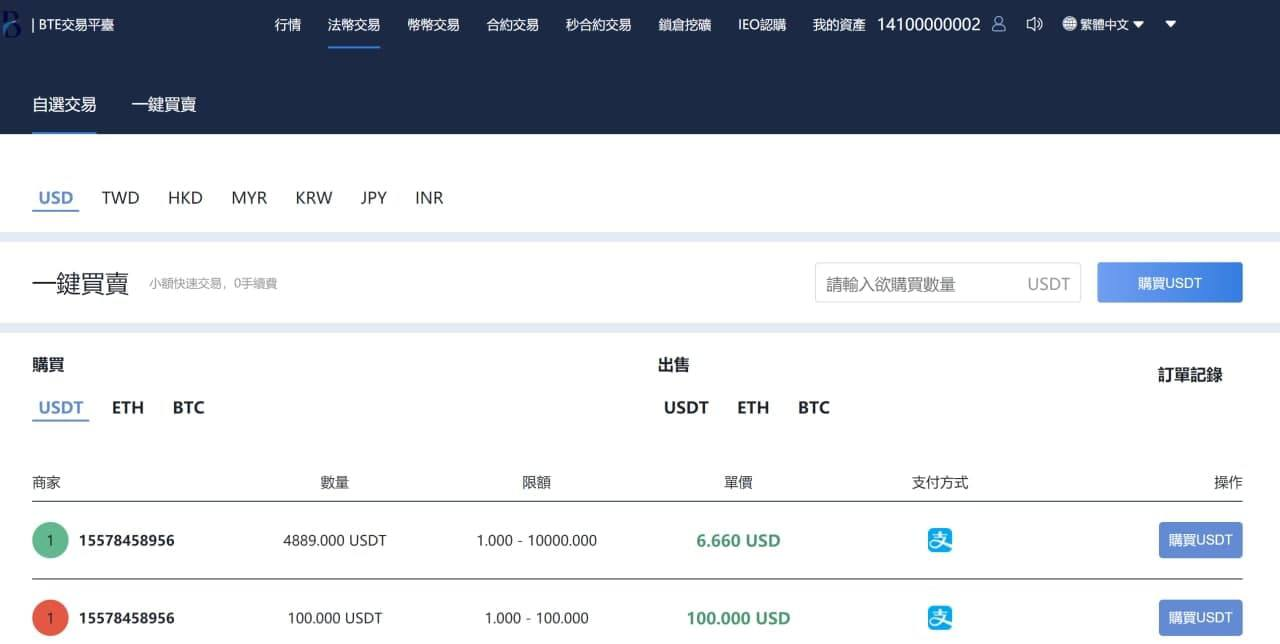The image size is (1280, 644).
Task: Select the HKD currency tab
Action: point(185,198)
